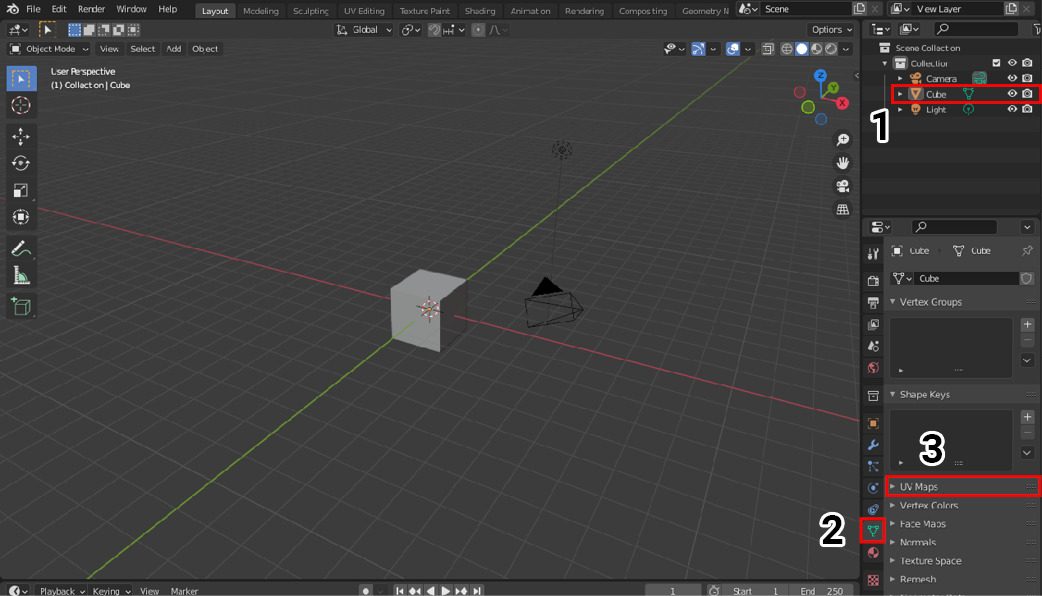This screenshot has width=1042, height=596.
Task: Open the Object Mode dropdown
Action: pos(49,49)
